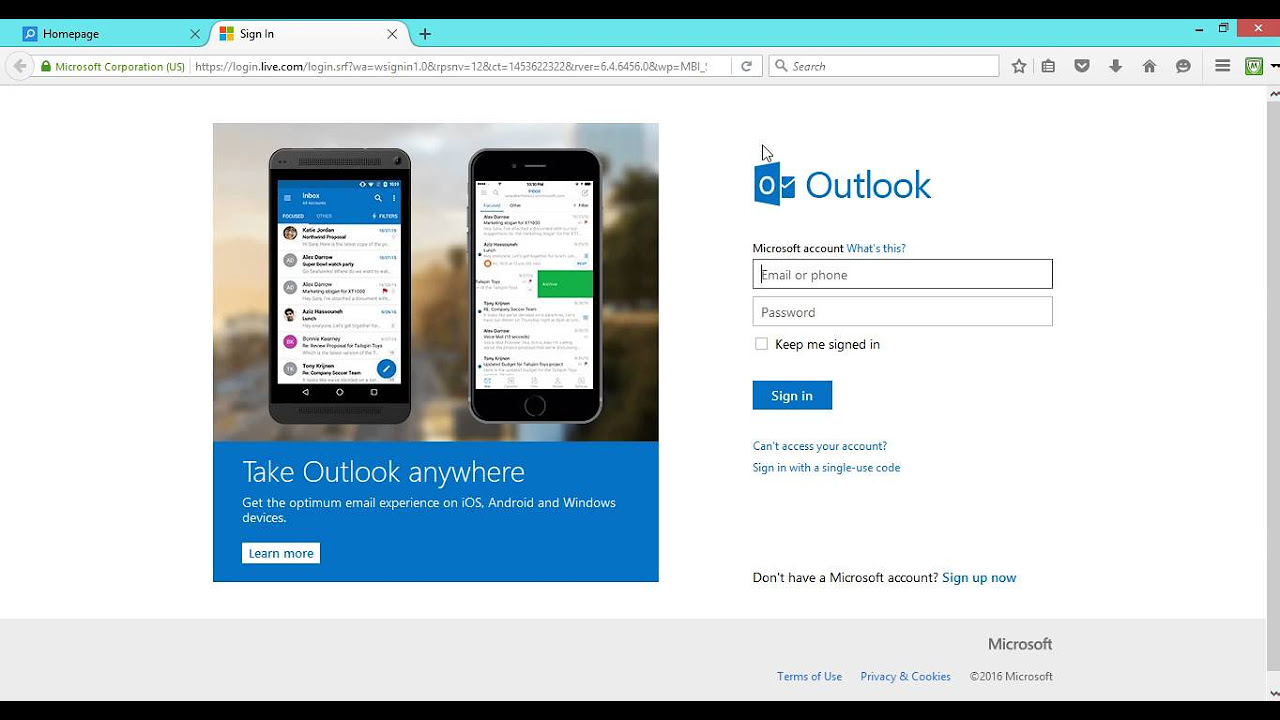Viewport: 1280px width, 720px height.
Task: Click the Outlook phones promo image
Action: [x=436, y=282]
